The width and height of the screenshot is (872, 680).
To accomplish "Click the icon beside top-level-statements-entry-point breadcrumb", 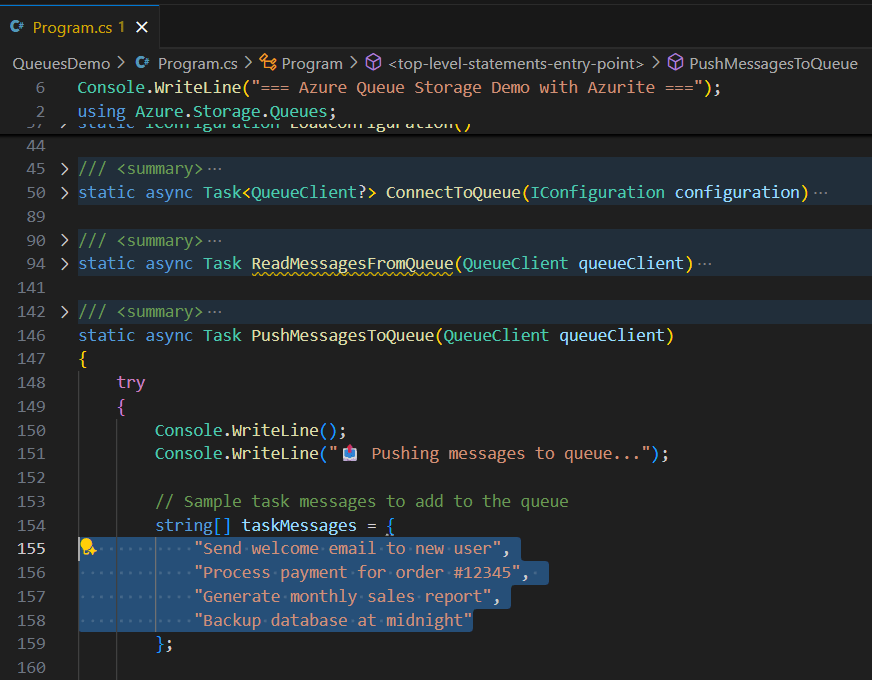I will (373, 63).
